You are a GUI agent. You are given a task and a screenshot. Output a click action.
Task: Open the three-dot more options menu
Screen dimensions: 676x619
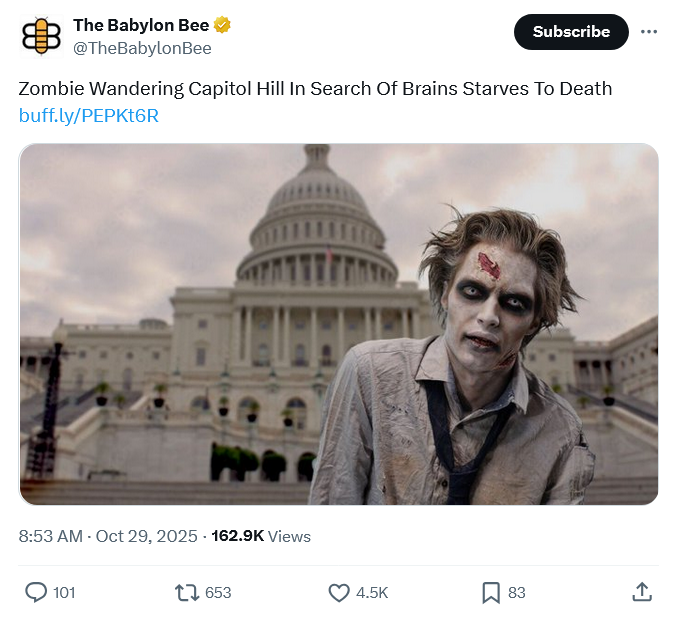pyautogui.click(x=649, y=32)
